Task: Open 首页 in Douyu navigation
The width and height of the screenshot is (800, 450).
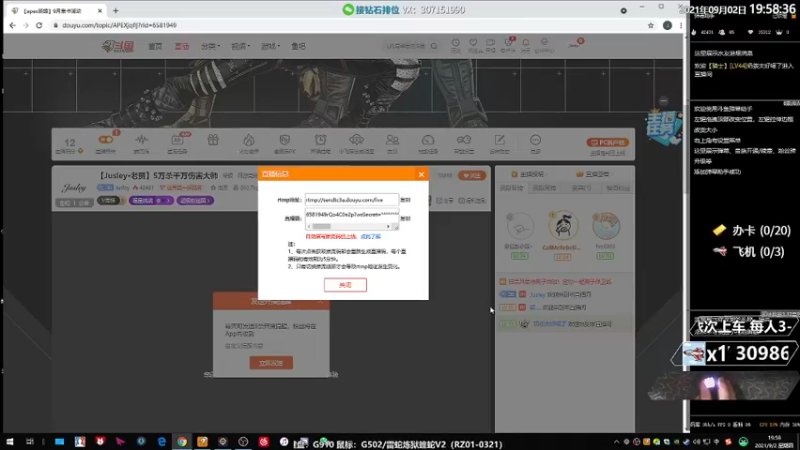Action: tap(155, 46)
